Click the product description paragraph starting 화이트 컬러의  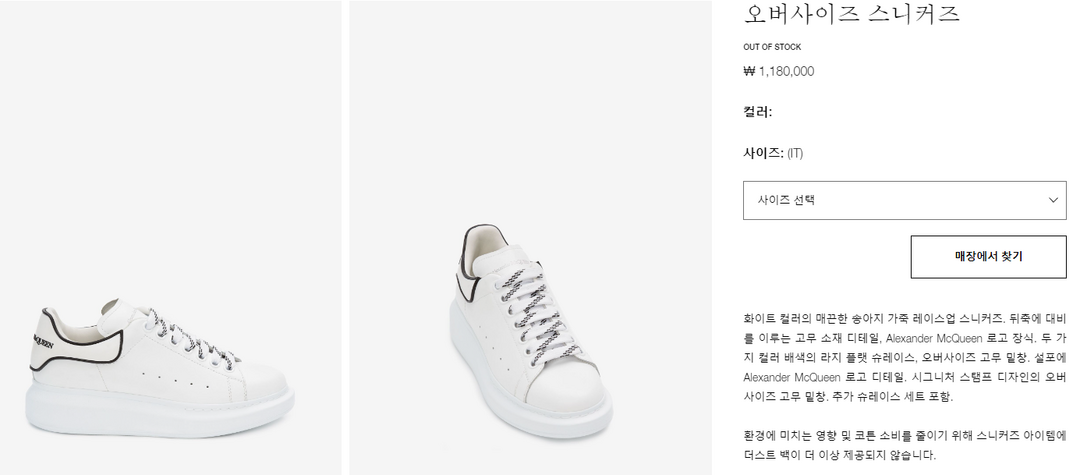[905, 356]
